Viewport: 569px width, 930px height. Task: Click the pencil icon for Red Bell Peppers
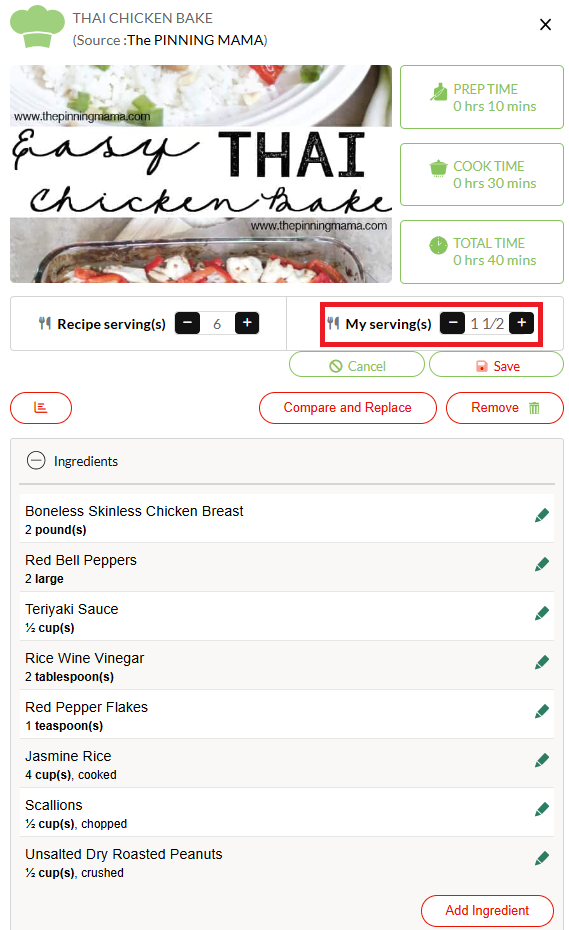click(x=541, y=564)
